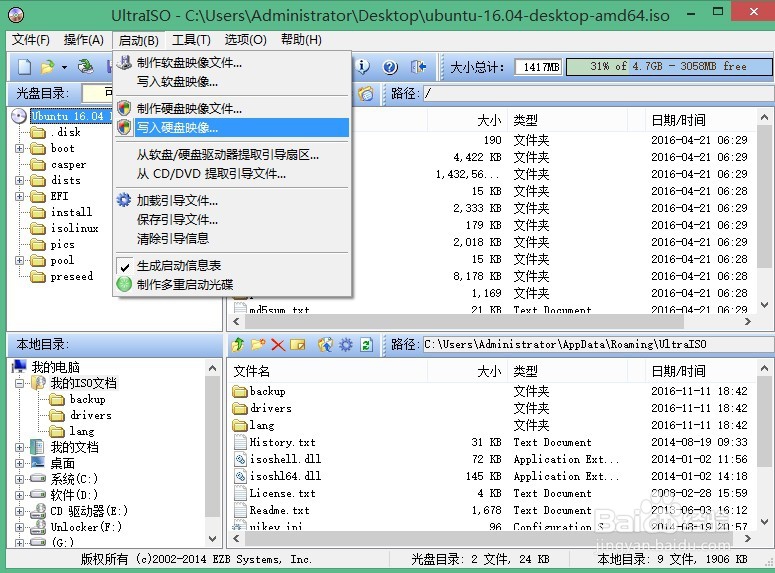Click the Help question mark icon
The height and width of the screenshot is (573, 775).
390,67
